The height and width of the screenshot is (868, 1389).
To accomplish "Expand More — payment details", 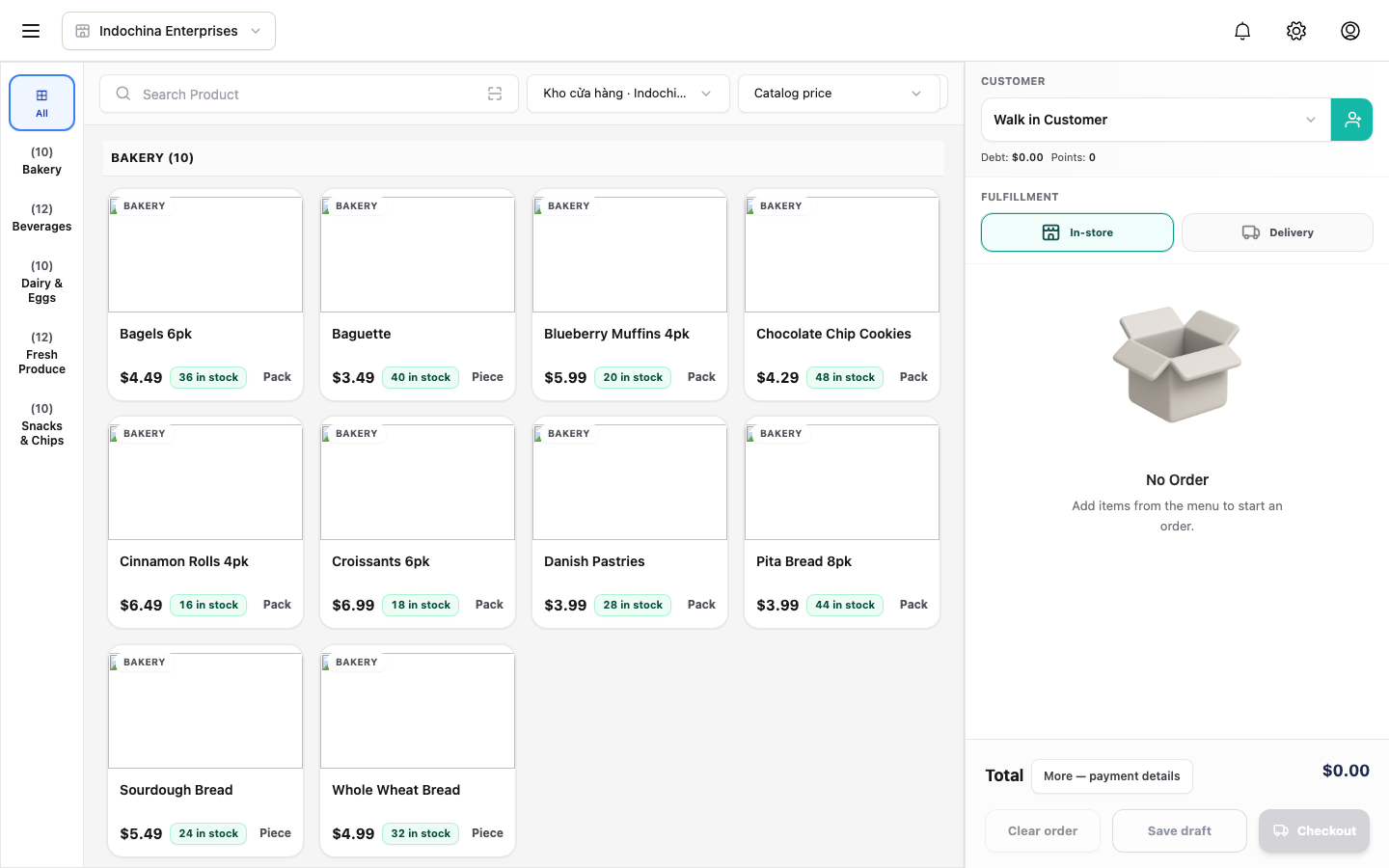I will [x=1112, y=776].
